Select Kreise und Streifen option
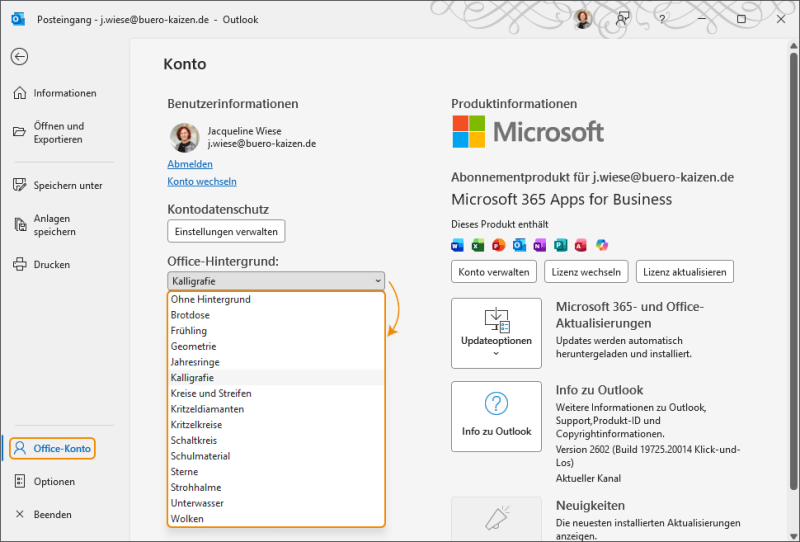The image size is (800, 542). (276, 393)
